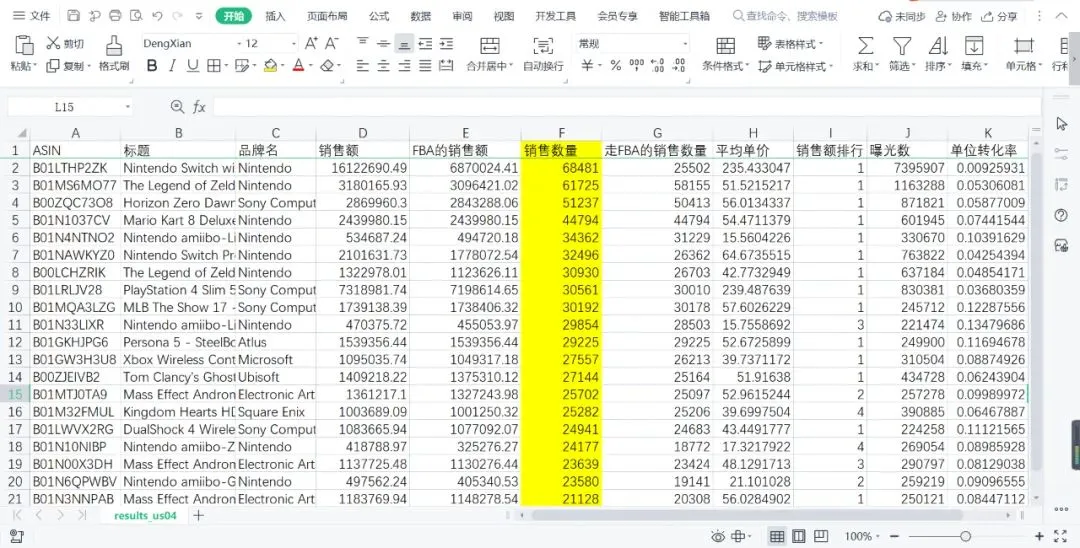The image size is (1080, 548).
Task: Activate the 格式刷 format painter
Action: point(114,54)
